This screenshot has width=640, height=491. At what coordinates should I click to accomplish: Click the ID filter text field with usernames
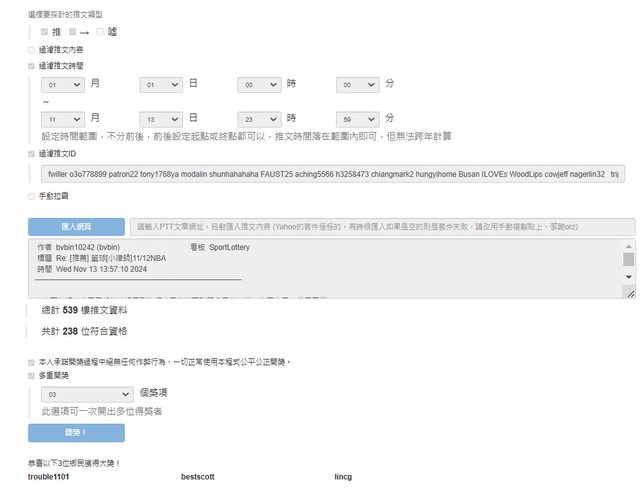pyautogui.click(x=331, y=174)
